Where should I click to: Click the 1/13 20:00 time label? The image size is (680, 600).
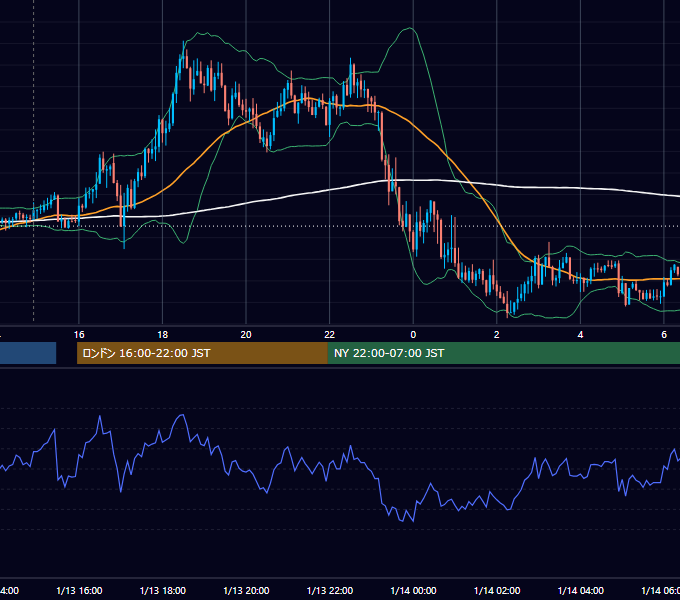point(246,590)
